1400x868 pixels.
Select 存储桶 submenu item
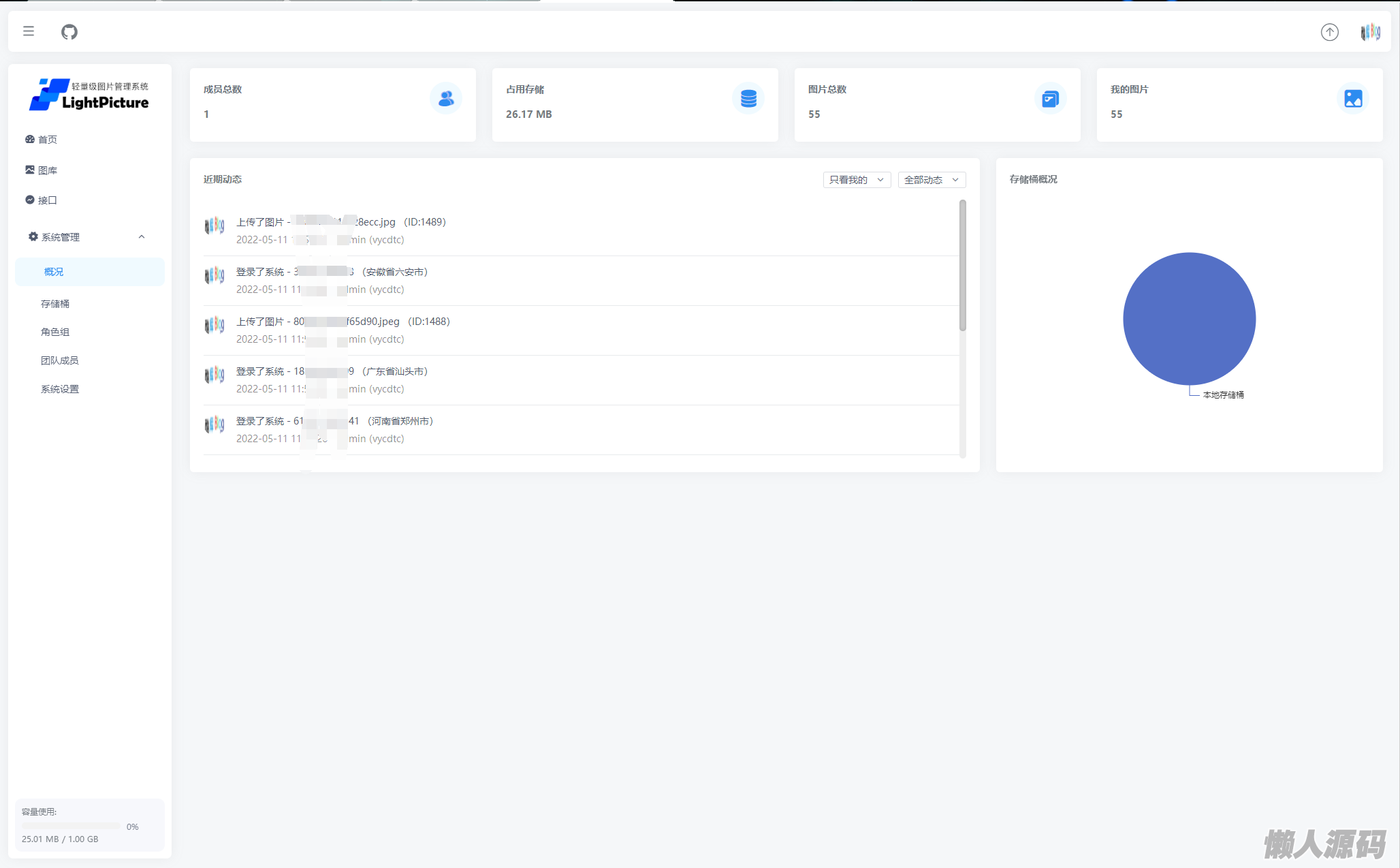[55, 304]
